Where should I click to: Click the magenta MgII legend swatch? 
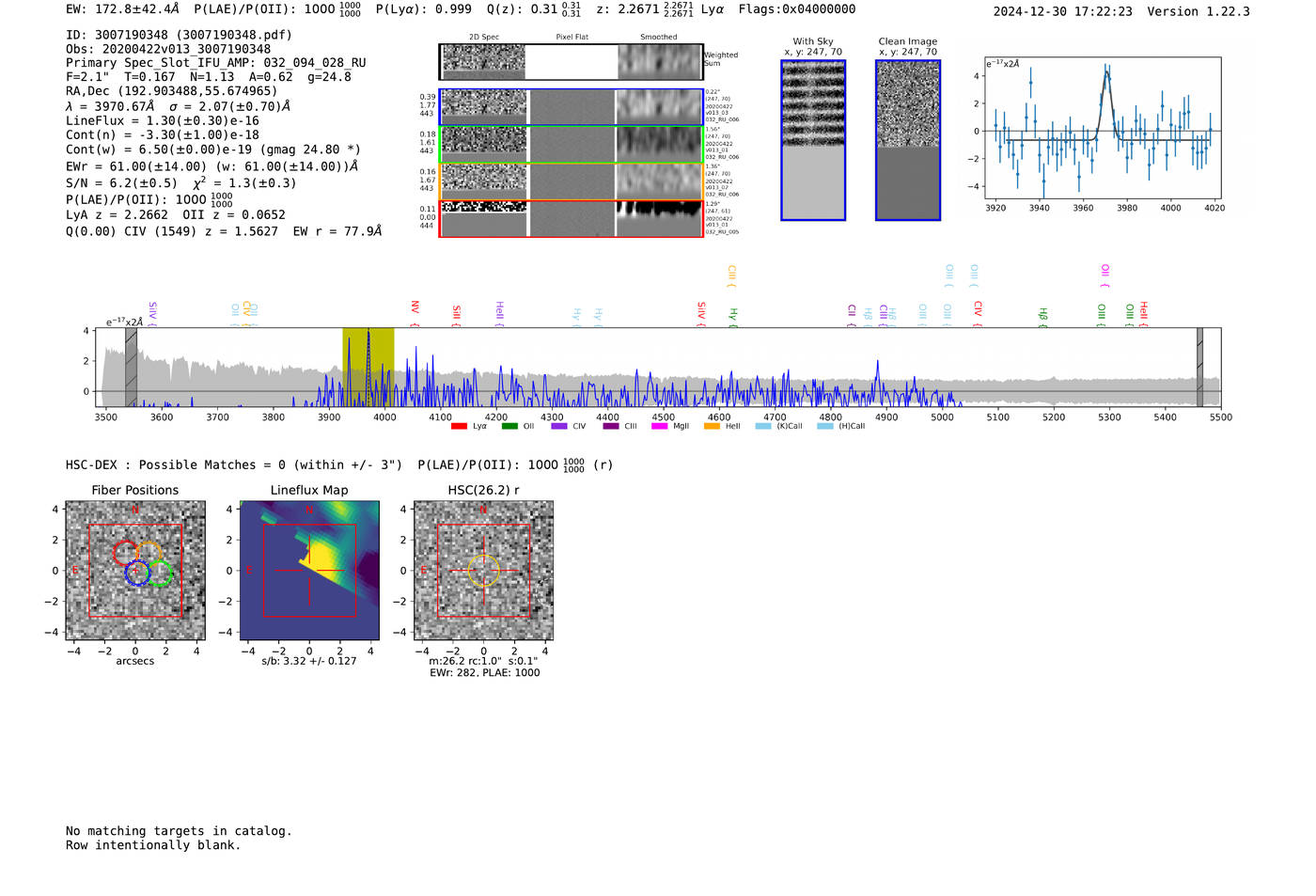coord(660,426)
